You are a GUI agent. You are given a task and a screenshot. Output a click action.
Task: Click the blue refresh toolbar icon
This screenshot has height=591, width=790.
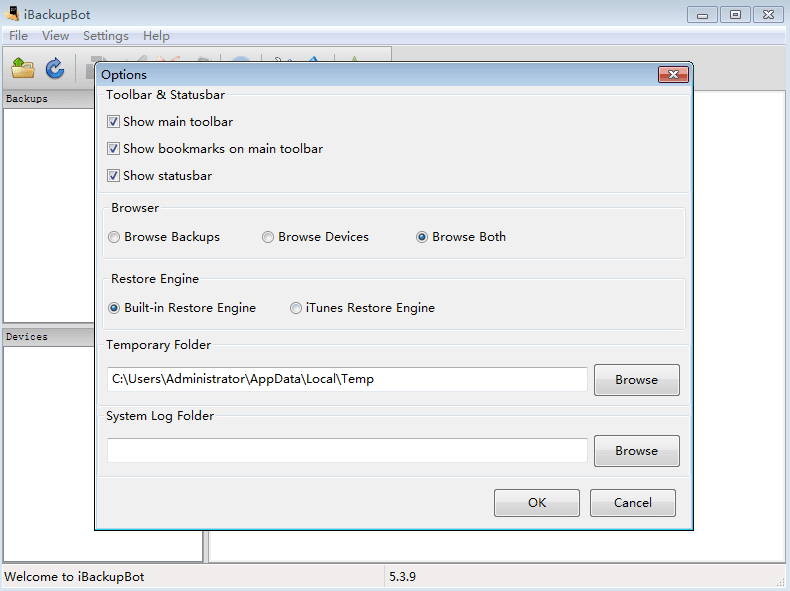click(x=55, y=68)
